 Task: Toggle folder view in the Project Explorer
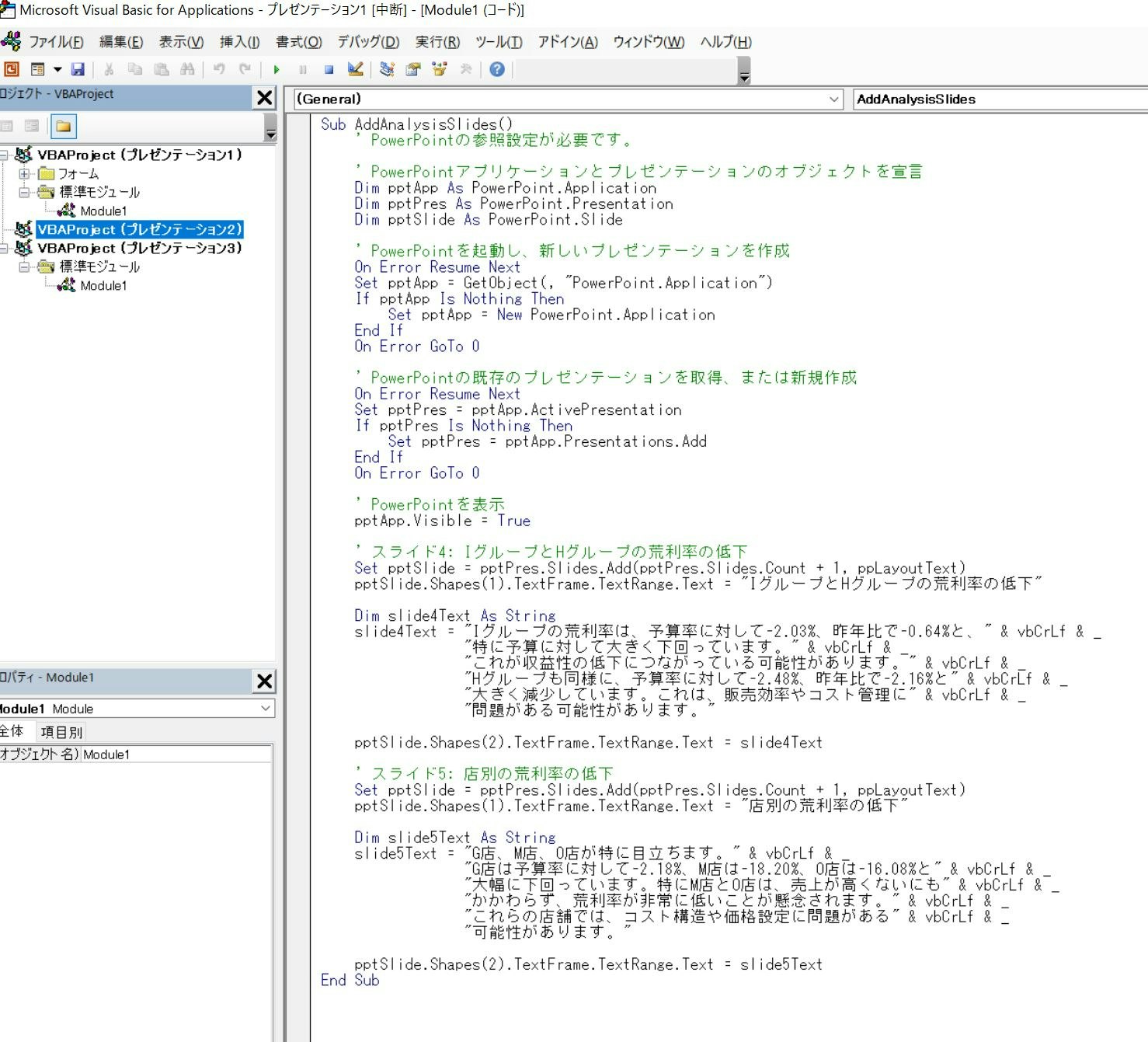click(x=64, y=127)
